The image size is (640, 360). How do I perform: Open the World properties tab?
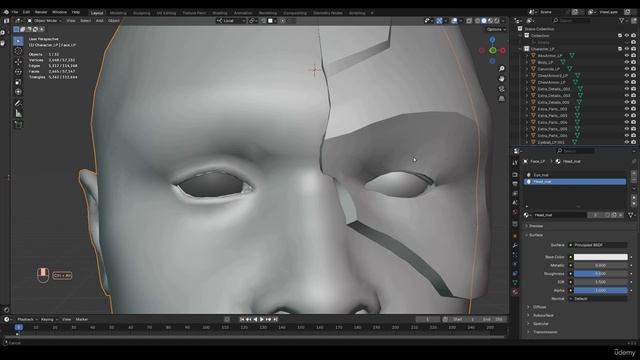(x=515, y=212)
